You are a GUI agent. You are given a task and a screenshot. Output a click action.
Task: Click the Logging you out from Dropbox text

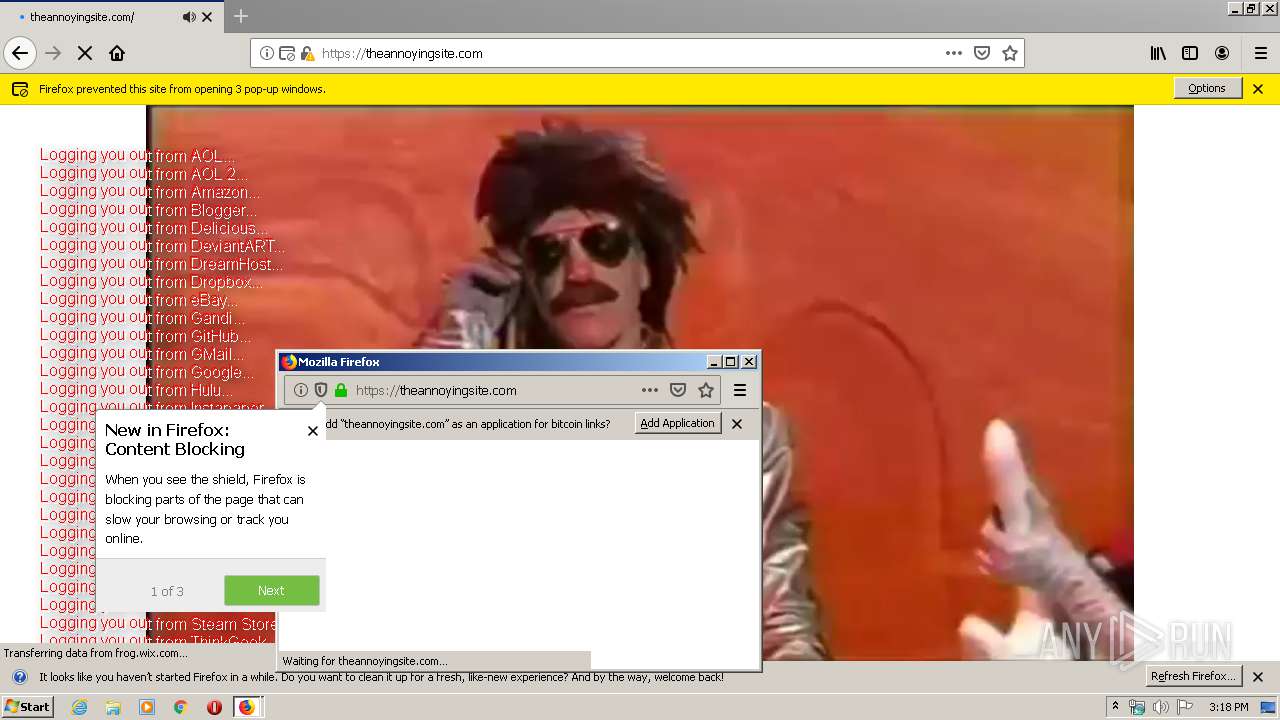click(x=151, y=282)
